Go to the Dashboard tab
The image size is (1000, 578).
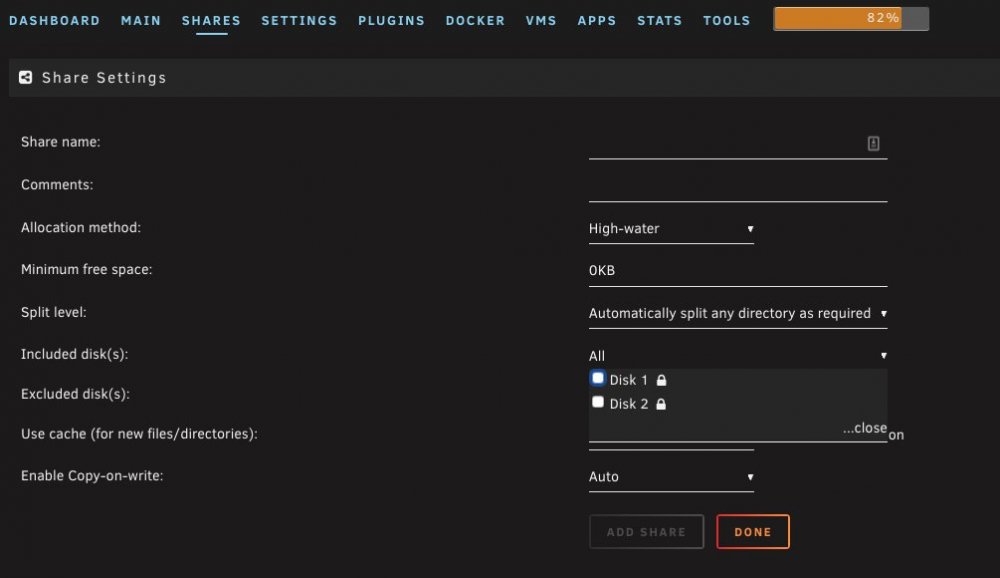pyautogui.click(x=55, y=20)
